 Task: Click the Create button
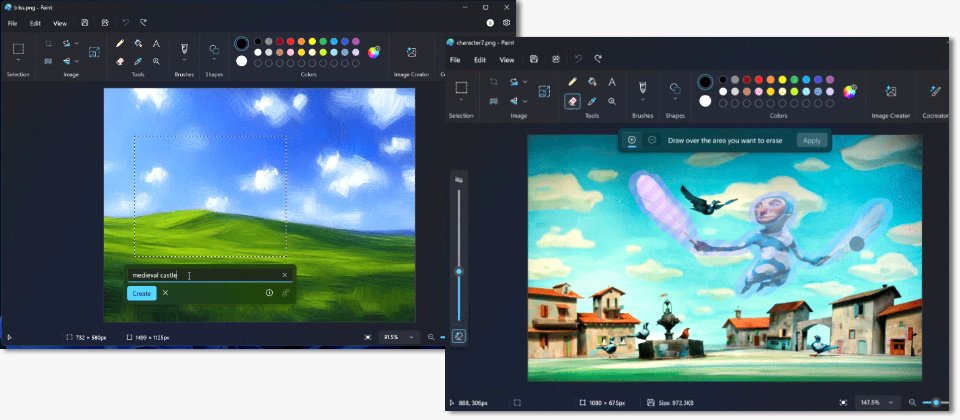tap(141, 293)
